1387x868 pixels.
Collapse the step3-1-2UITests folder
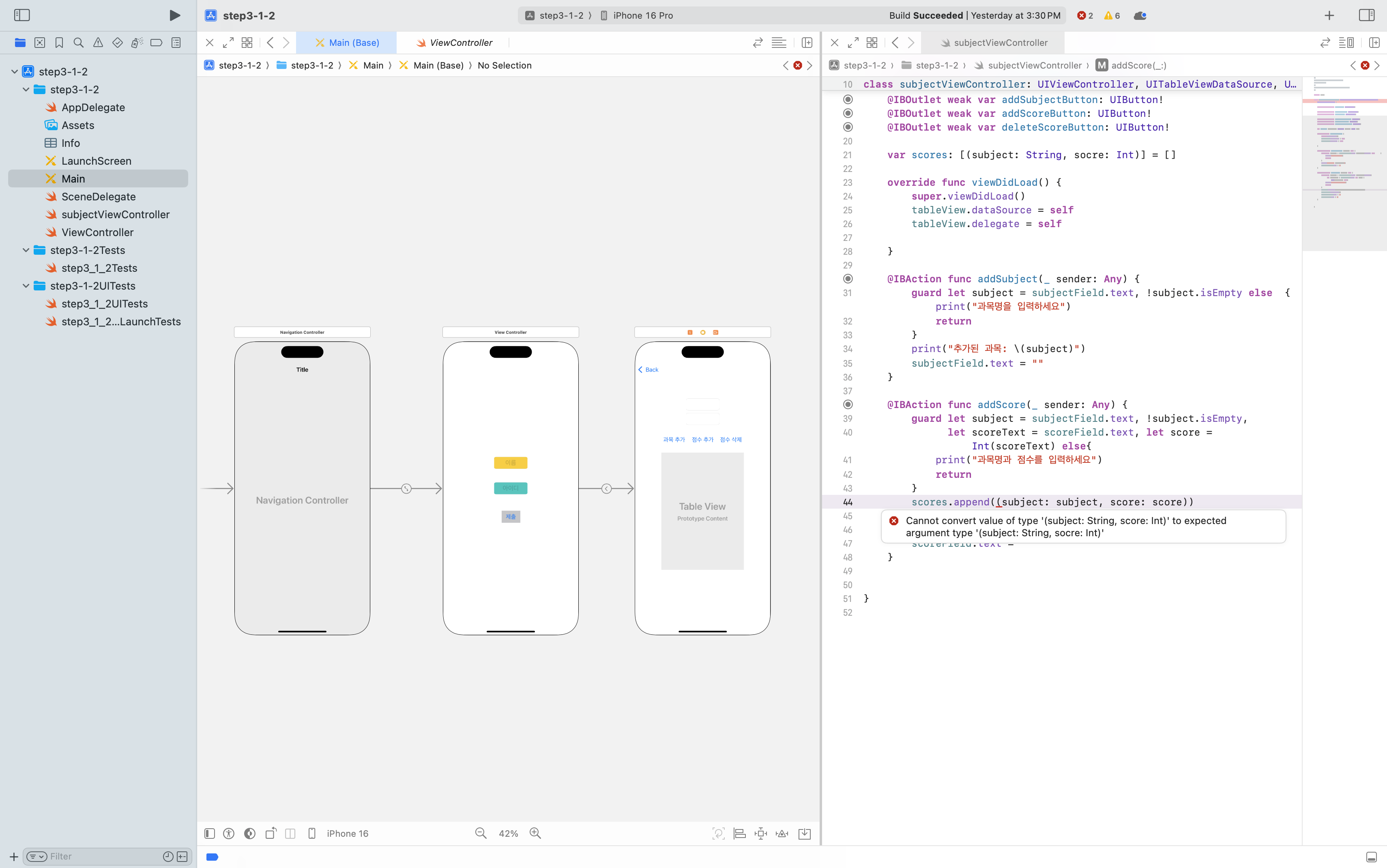point(26,286)
